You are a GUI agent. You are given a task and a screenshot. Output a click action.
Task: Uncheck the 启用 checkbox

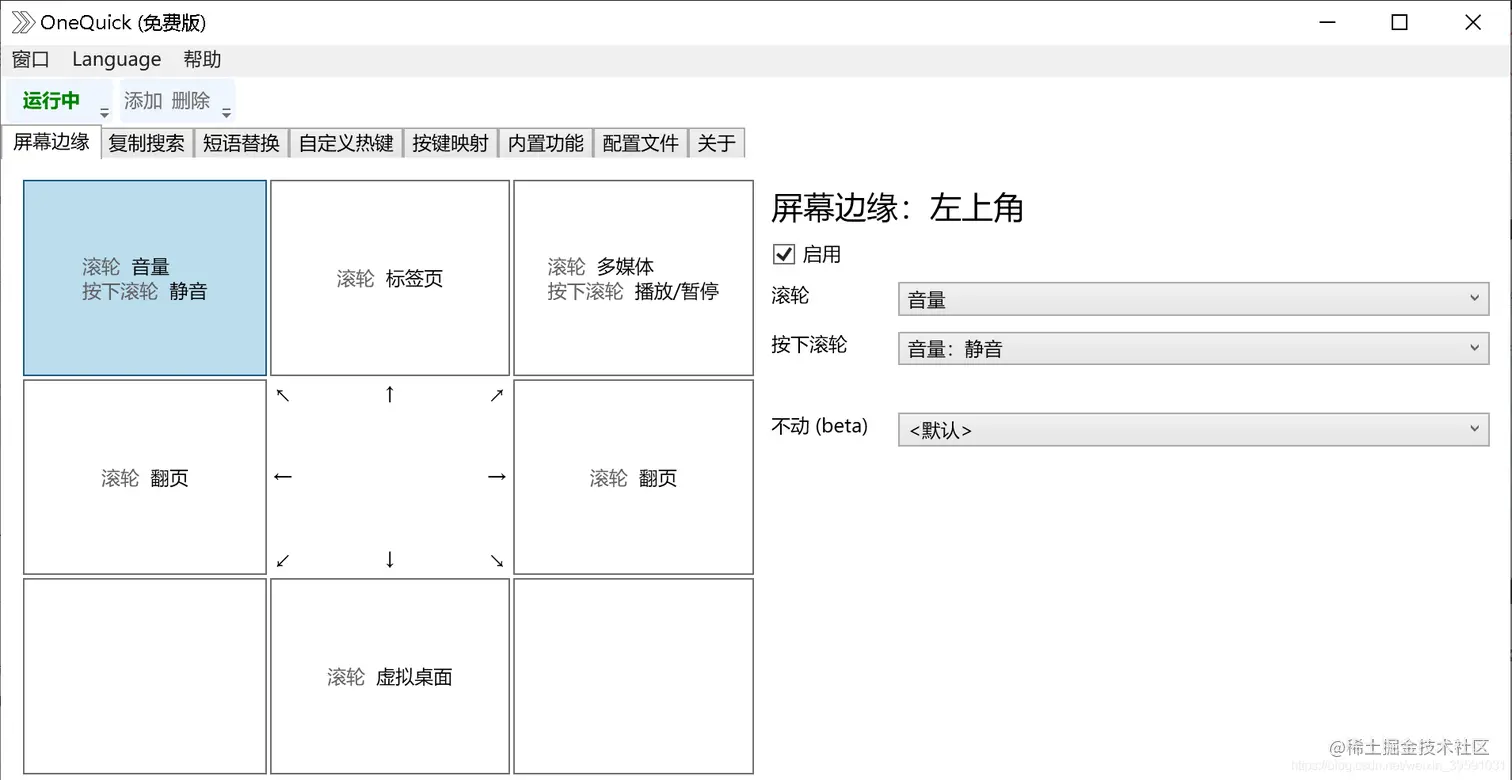(x=784, y=254)
